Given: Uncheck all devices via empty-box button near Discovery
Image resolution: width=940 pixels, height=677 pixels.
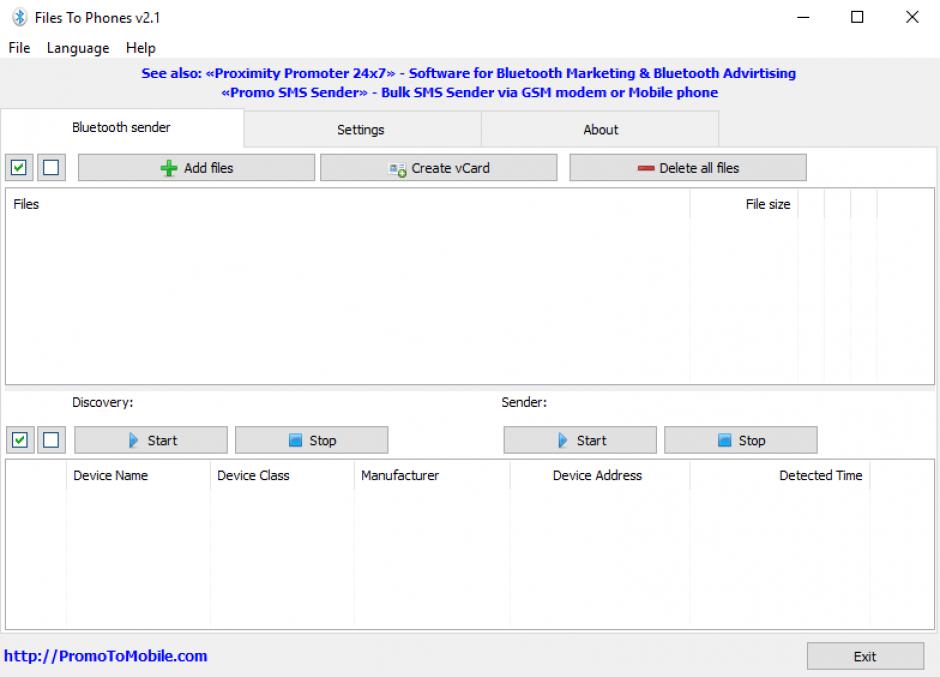Looking at the screenshot, I should coord(51,440).
